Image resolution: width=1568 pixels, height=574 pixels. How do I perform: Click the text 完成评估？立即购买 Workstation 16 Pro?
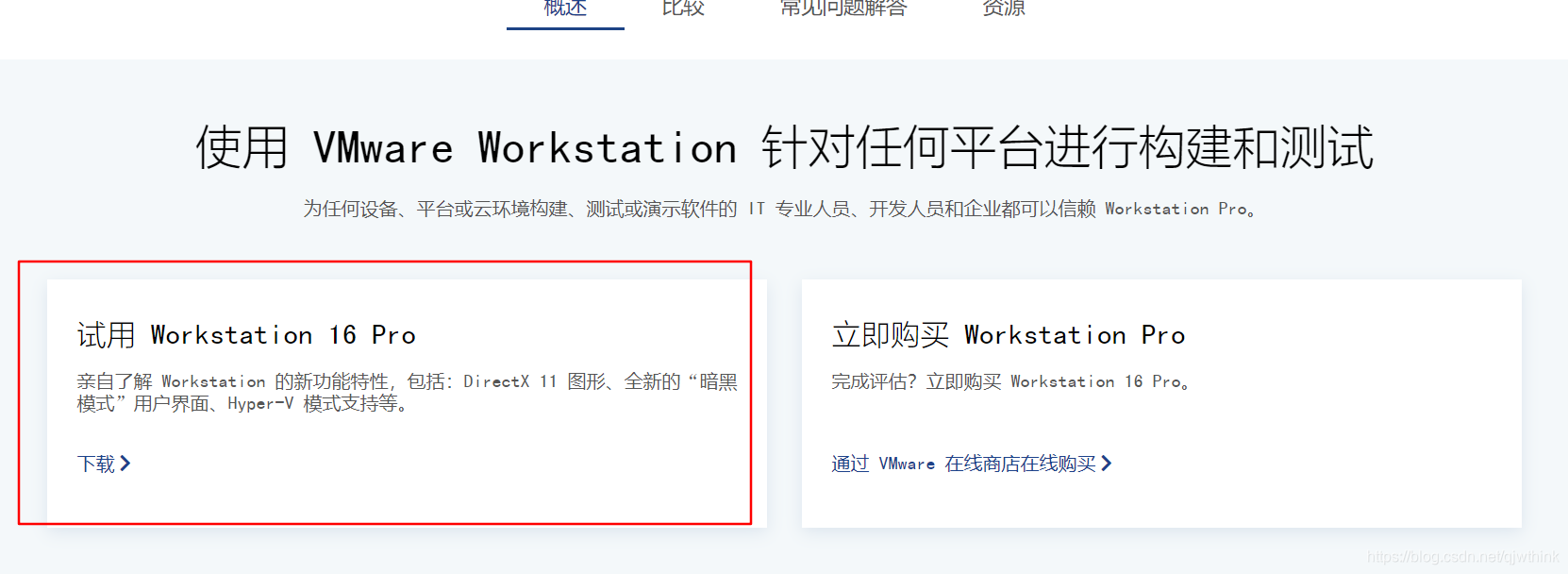tap(1010, 381)
